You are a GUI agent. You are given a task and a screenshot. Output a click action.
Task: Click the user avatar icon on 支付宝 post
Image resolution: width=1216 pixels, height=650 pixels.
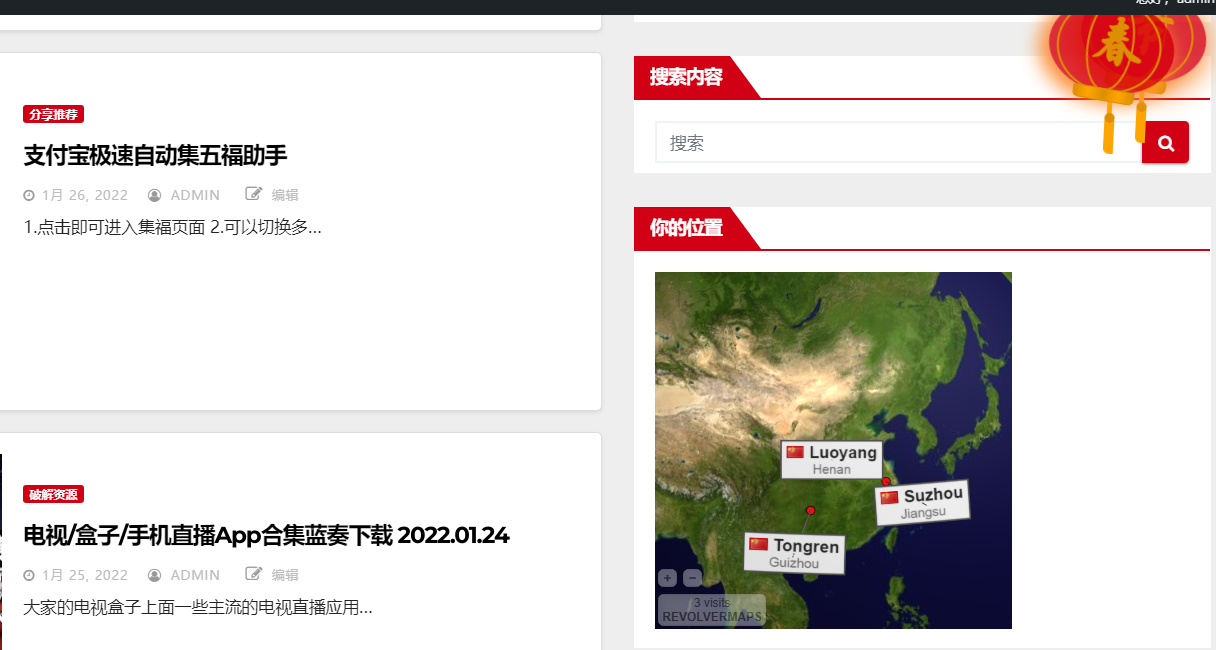point(155,195)
